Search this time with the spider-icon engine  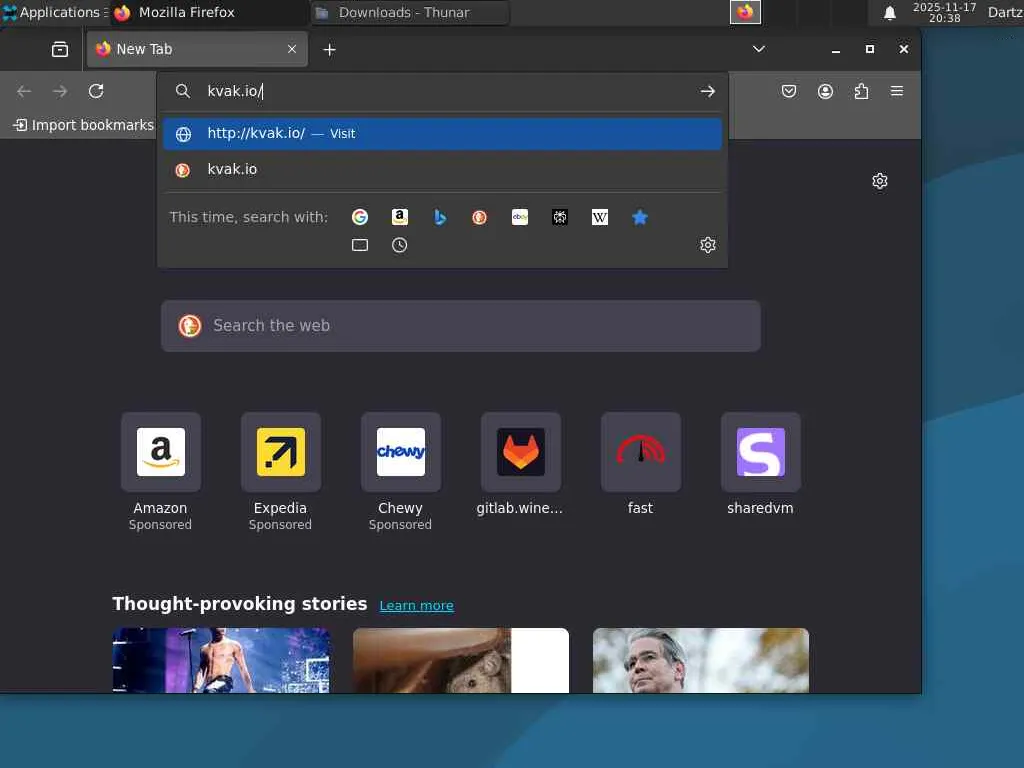pyautogui.click(x=560, y=217)
